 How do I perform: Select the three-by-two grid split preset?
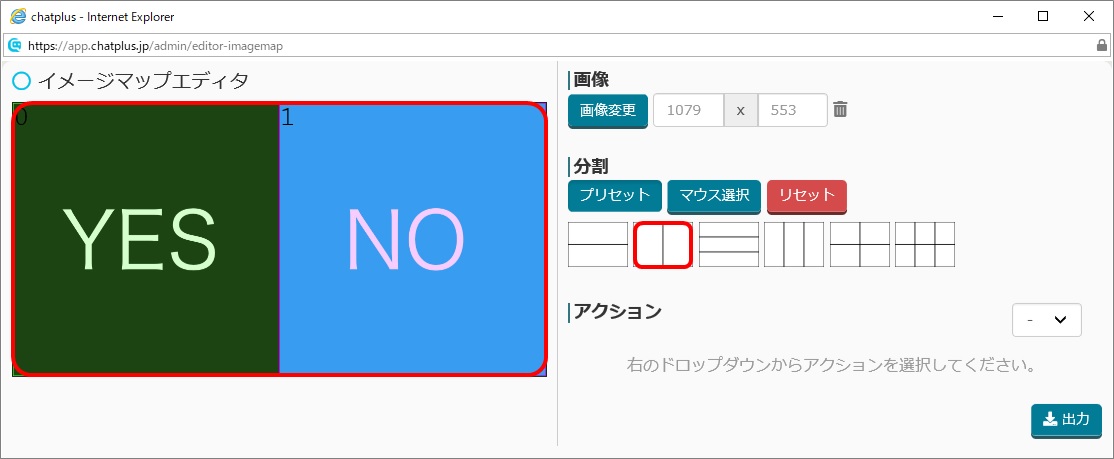pos(925,244)
